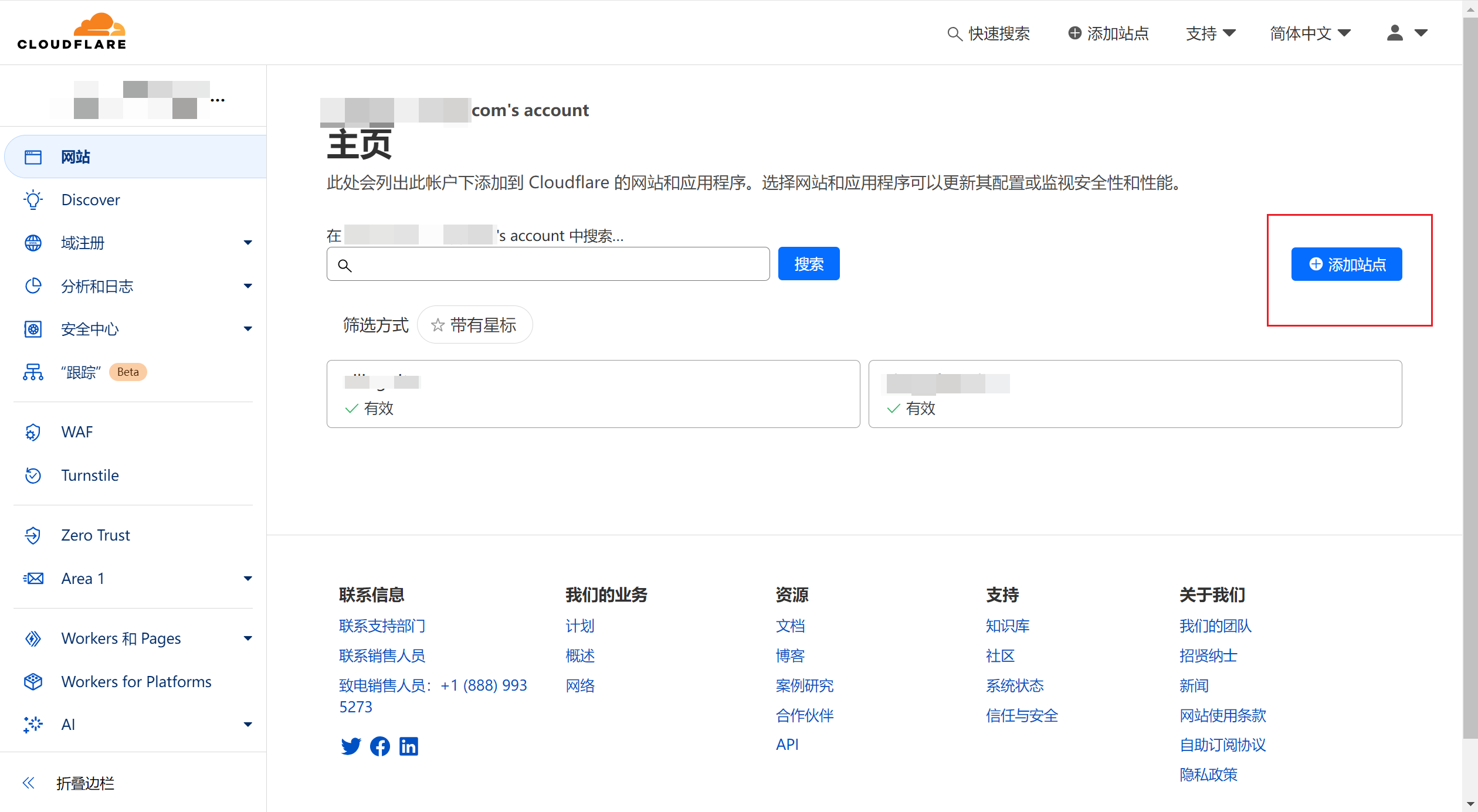Open Cloudflare's Facebook page
The image size is (1478, 812).
(380, 746)
